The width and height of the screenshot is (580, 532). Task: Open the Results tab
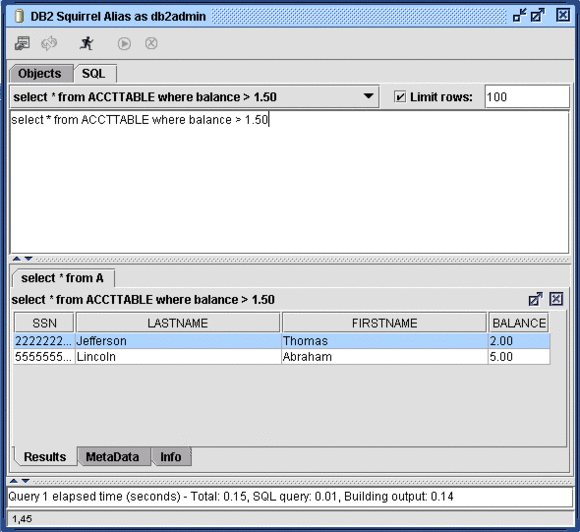(45, 457)
